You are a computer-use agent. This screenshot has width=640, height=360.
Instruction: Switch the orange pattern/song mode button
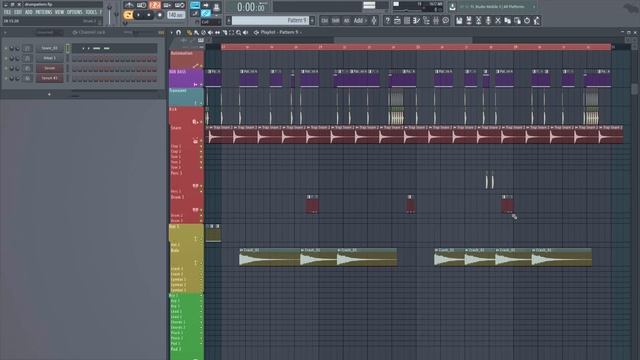point(128,15)
